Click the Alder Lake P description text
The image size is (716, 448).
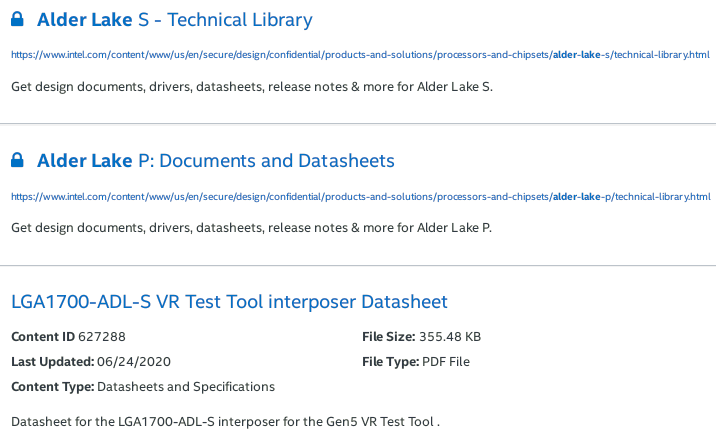point(252,228)
